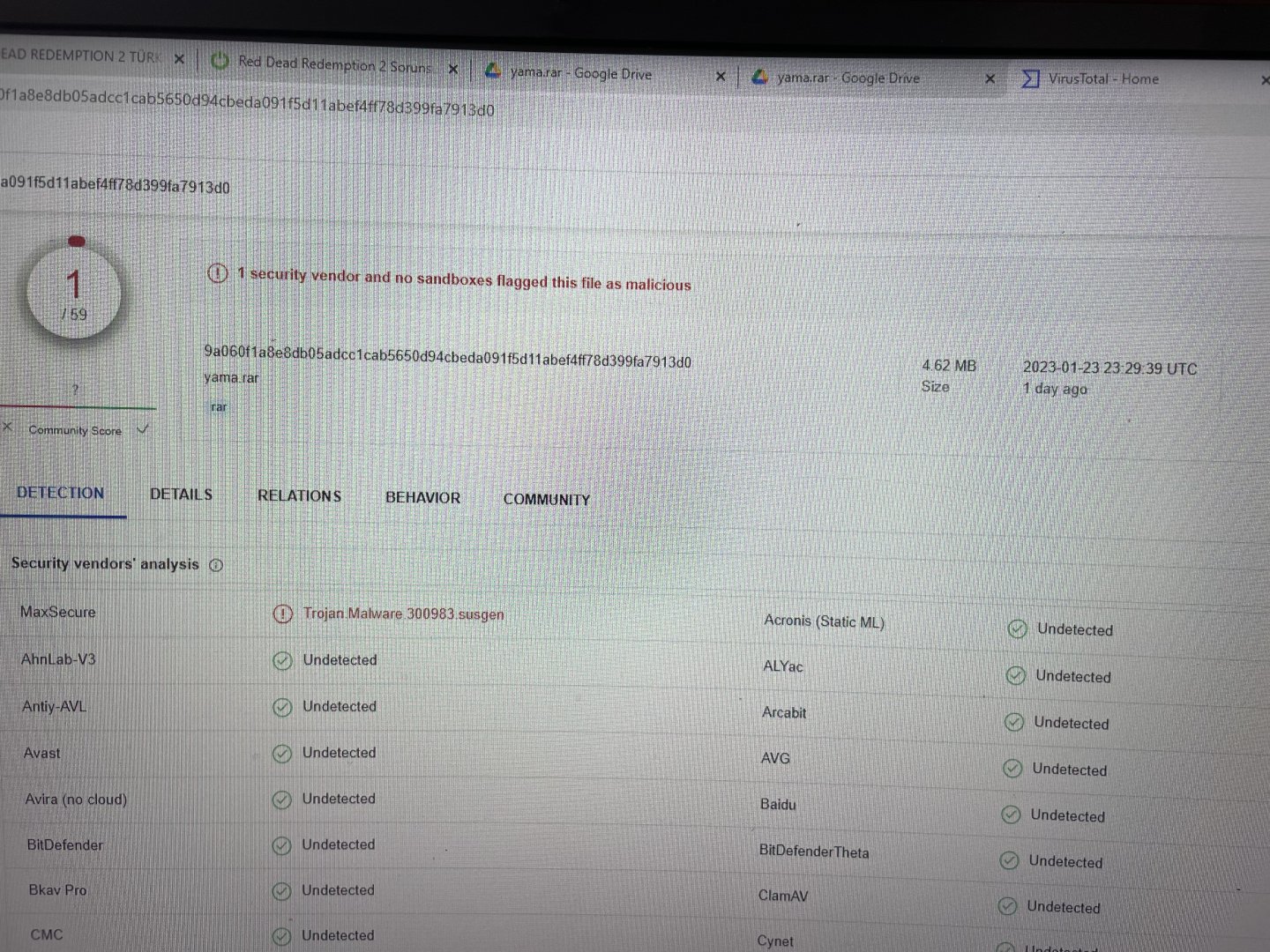Screen dimensions: 1270x952
Task: Click the Antiy-AVL vendor name
Action: coord(55,706)
